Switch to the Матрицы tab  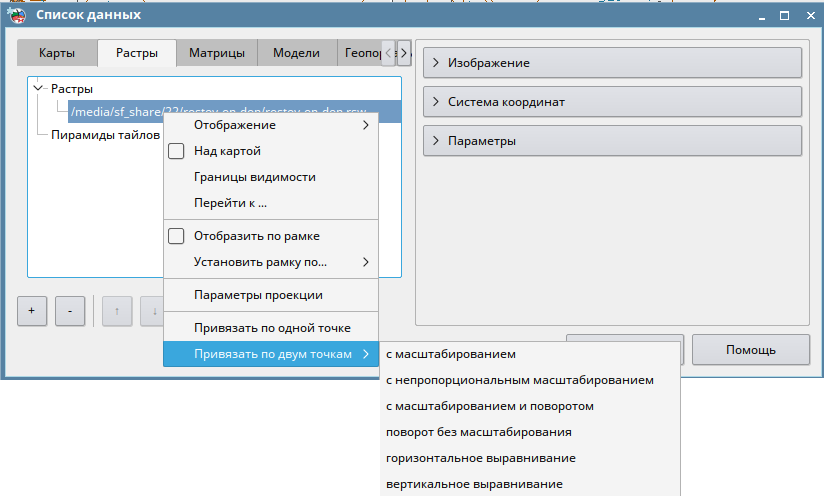click(x=216, y=53)
